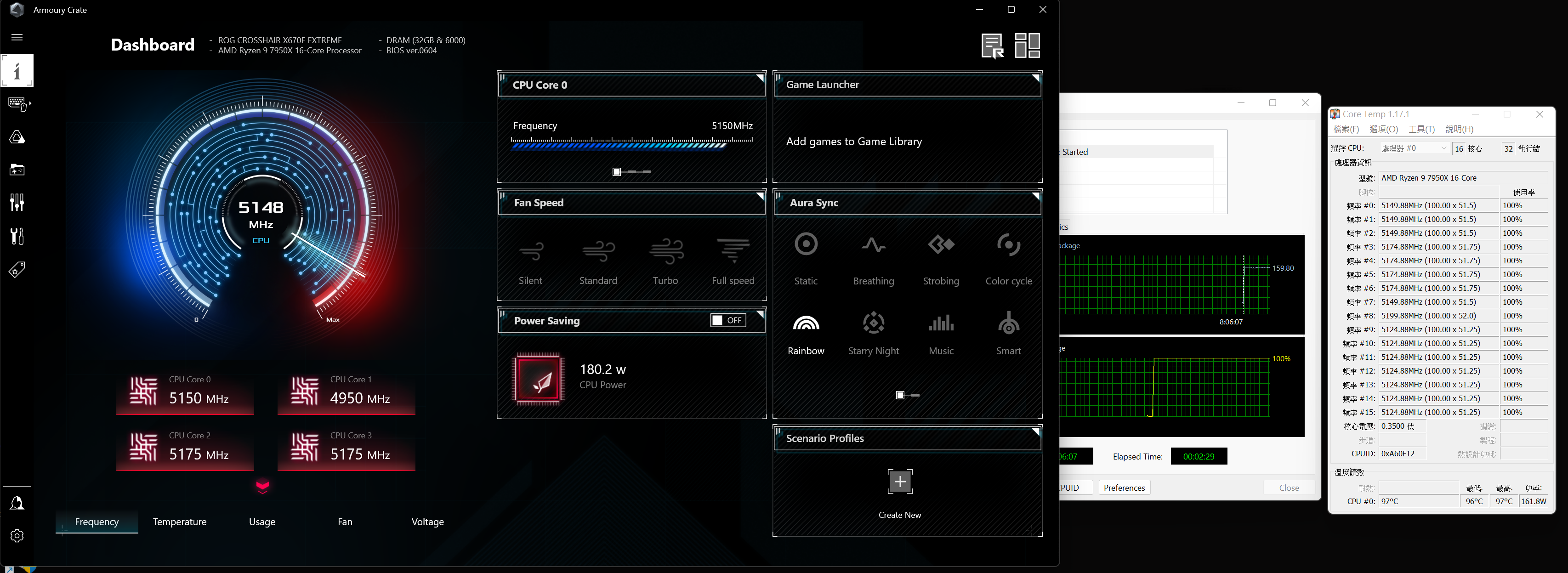The image size is (1568, 573).
Task: Click the 5148 MHz CPU gauge
Action: click(262, 216)
